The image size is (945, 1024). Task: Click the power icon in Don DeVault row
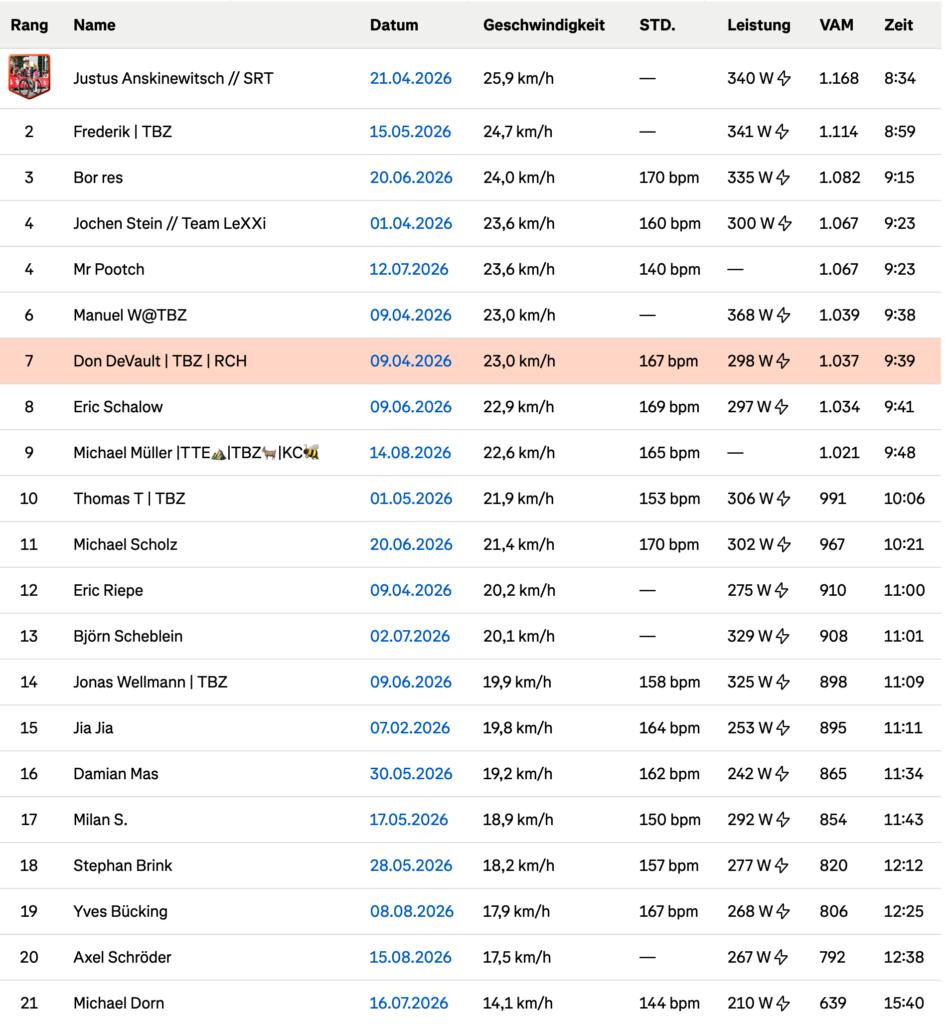click(783, 361)
